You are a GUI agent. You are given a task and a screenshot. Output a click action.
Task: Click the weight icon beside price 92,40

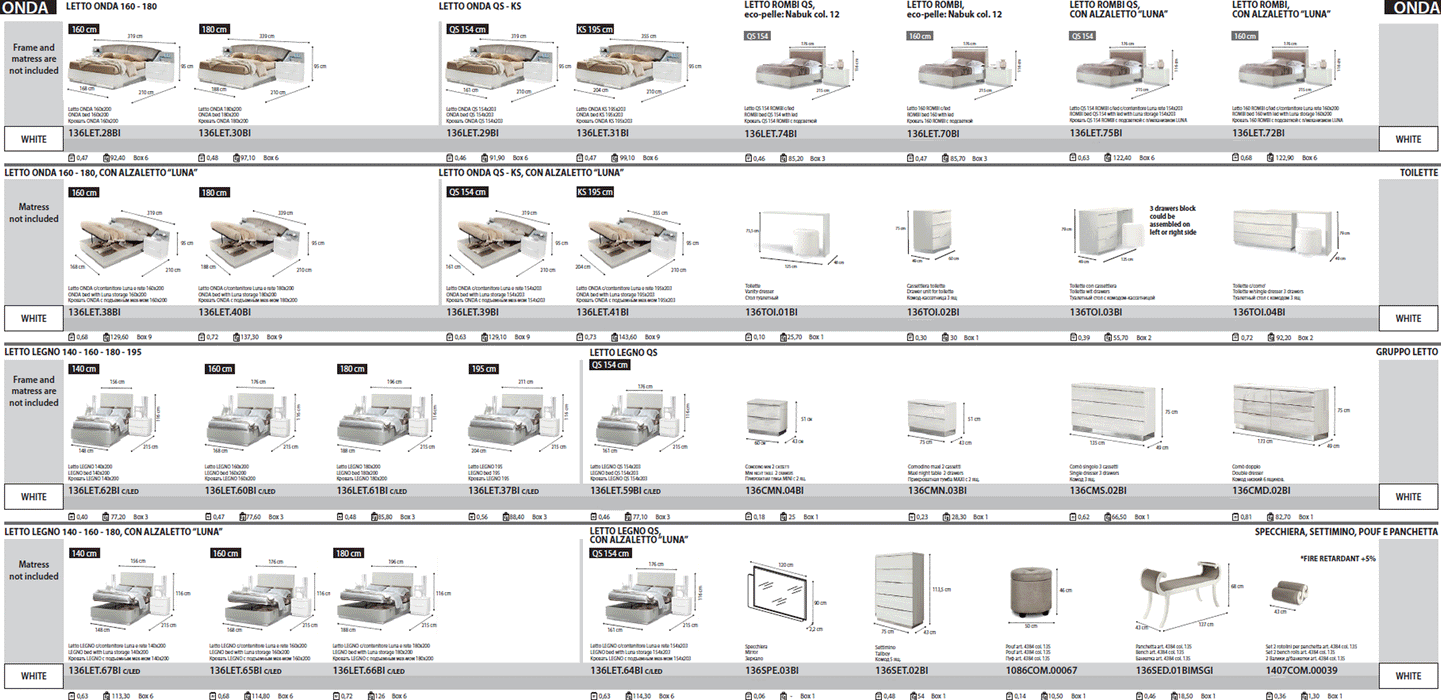click(106, 157)
